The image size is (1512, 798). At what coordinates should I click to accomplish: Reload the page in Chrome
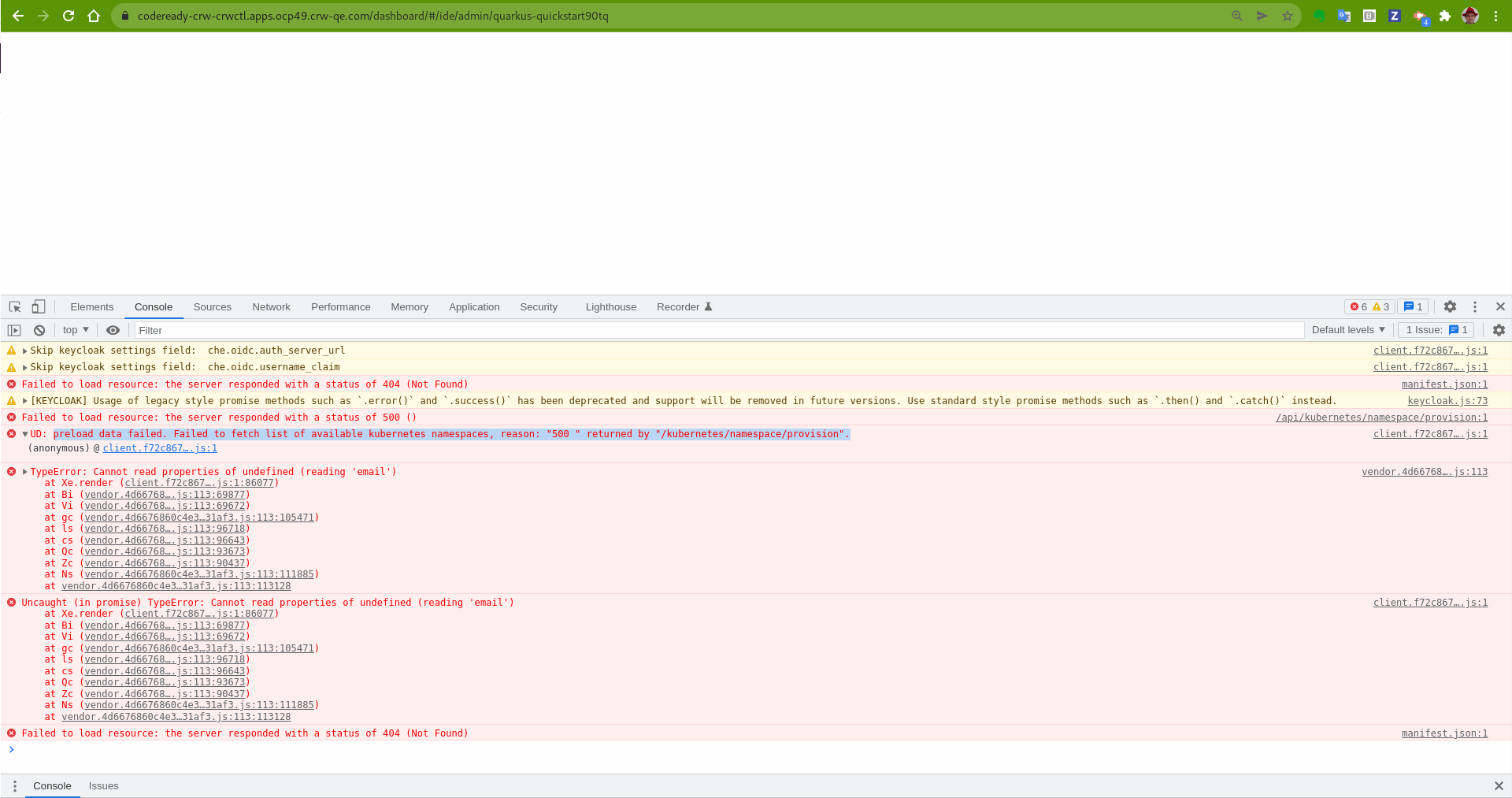pos(69,15)
